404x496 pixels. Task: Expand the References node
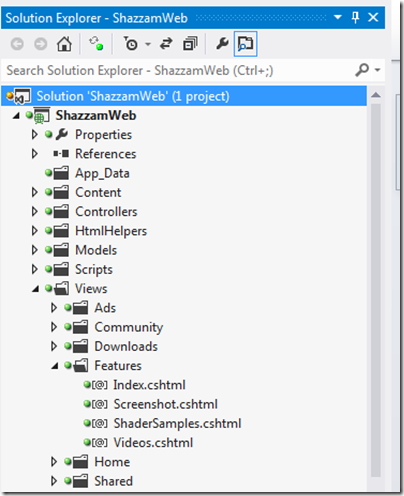point(35,154)
